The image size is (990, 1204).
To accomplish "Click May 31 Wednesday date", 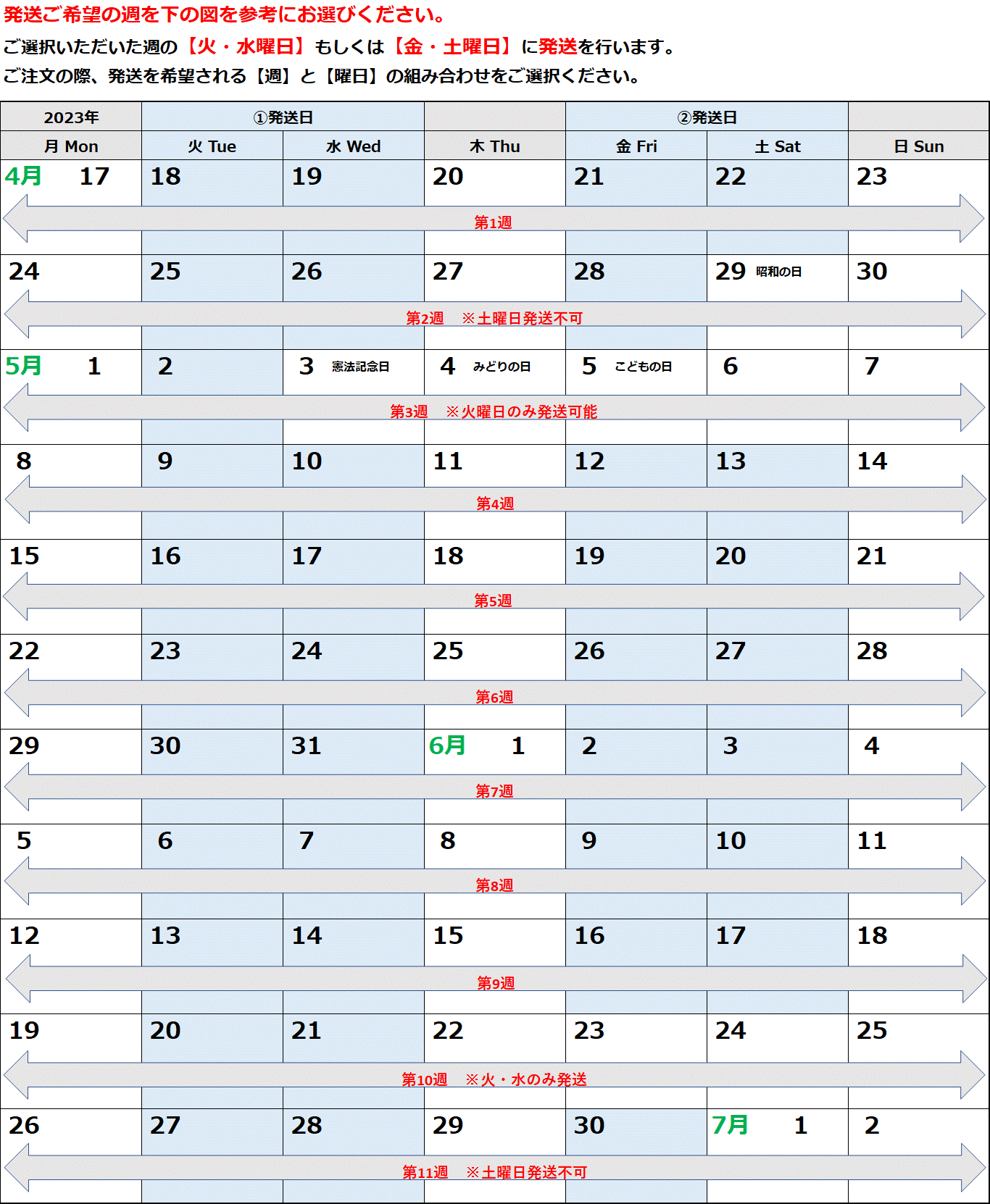I will (x=307, y=745).
